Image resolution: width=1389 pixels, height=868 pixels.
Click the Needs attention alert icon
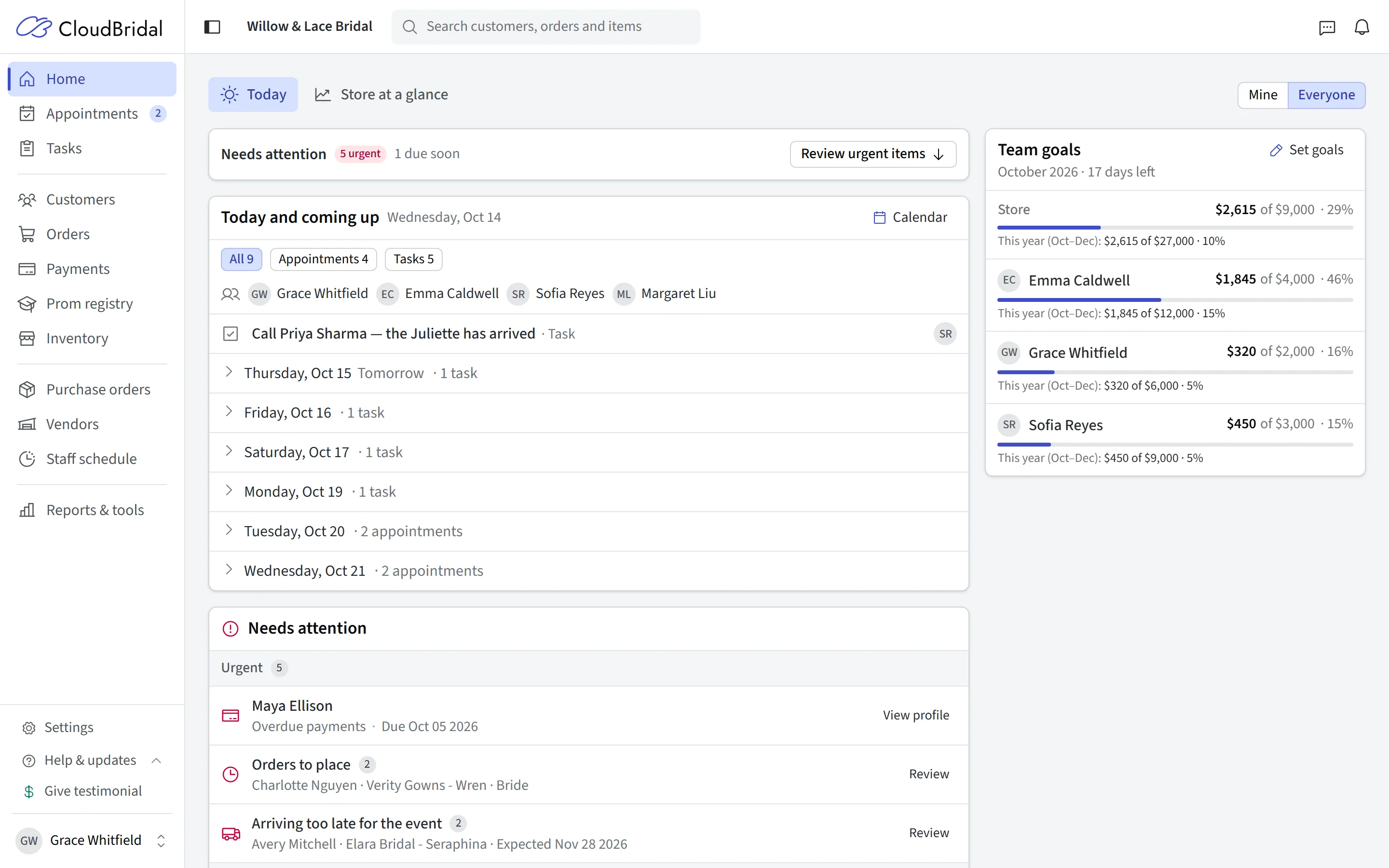point(230,629)
